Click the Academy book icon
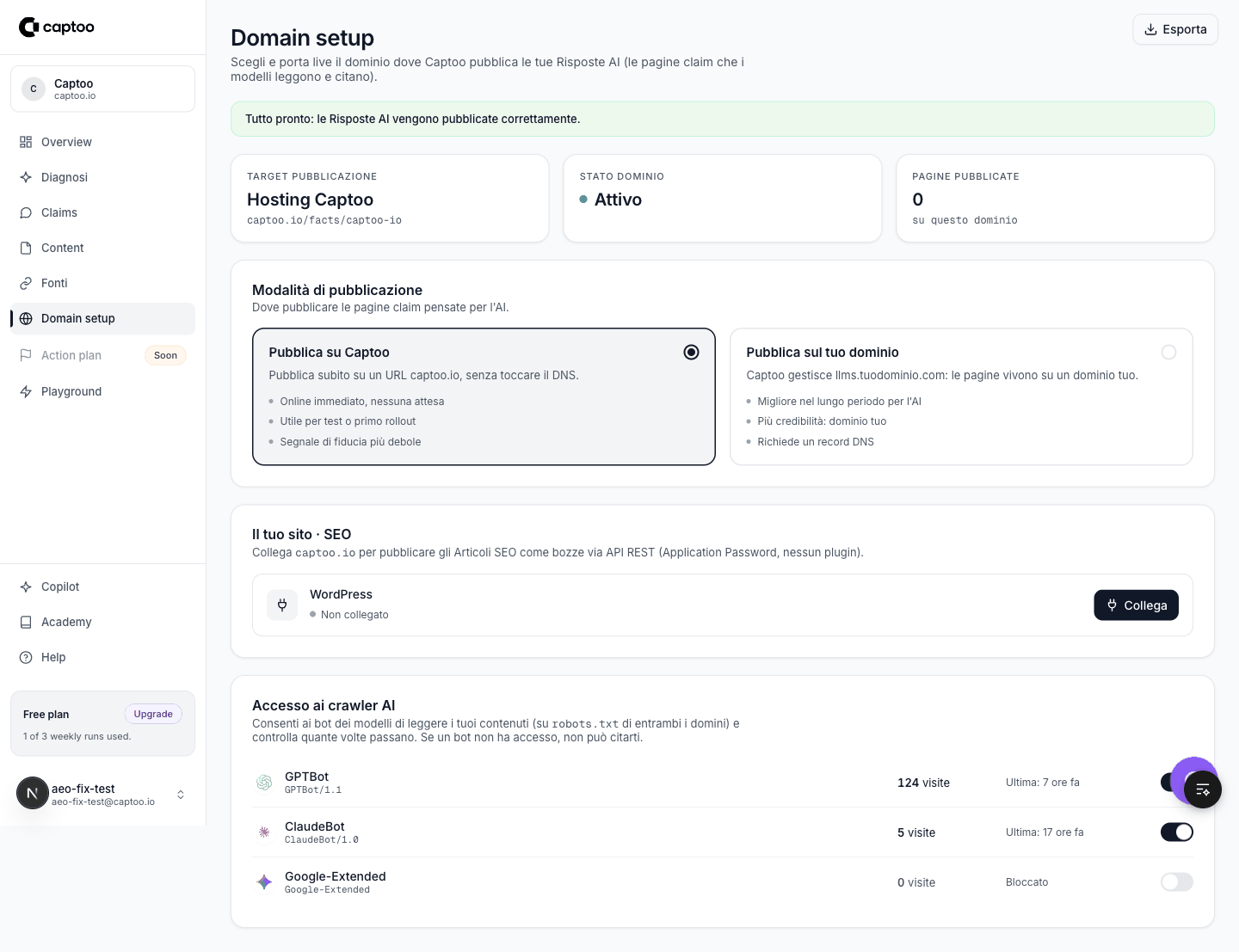This screenshot has width=1239, height=952. coord(26,622)
